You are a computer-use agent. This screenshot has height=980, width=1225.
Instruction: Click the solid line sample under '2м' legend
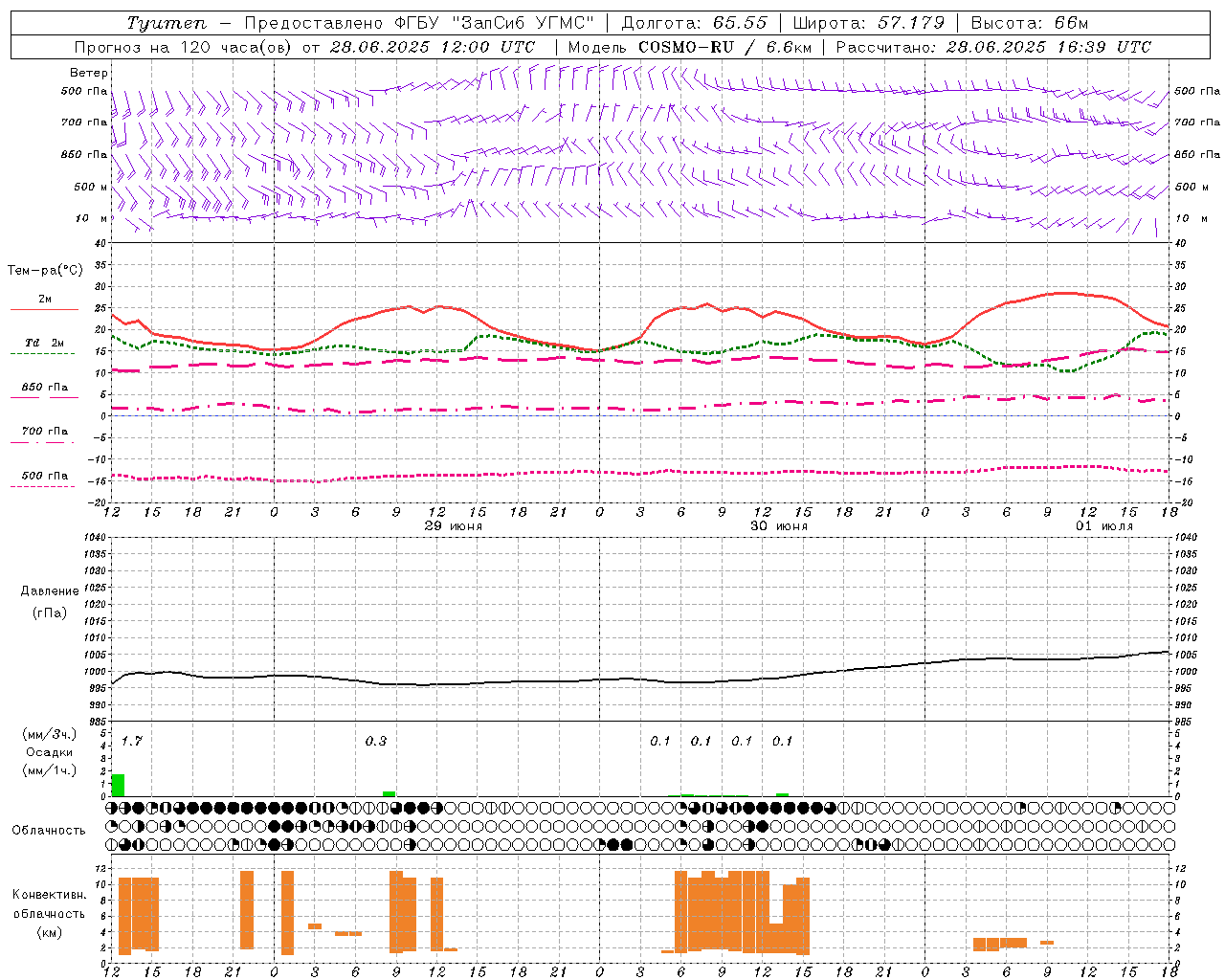click(x=44, y=310)
